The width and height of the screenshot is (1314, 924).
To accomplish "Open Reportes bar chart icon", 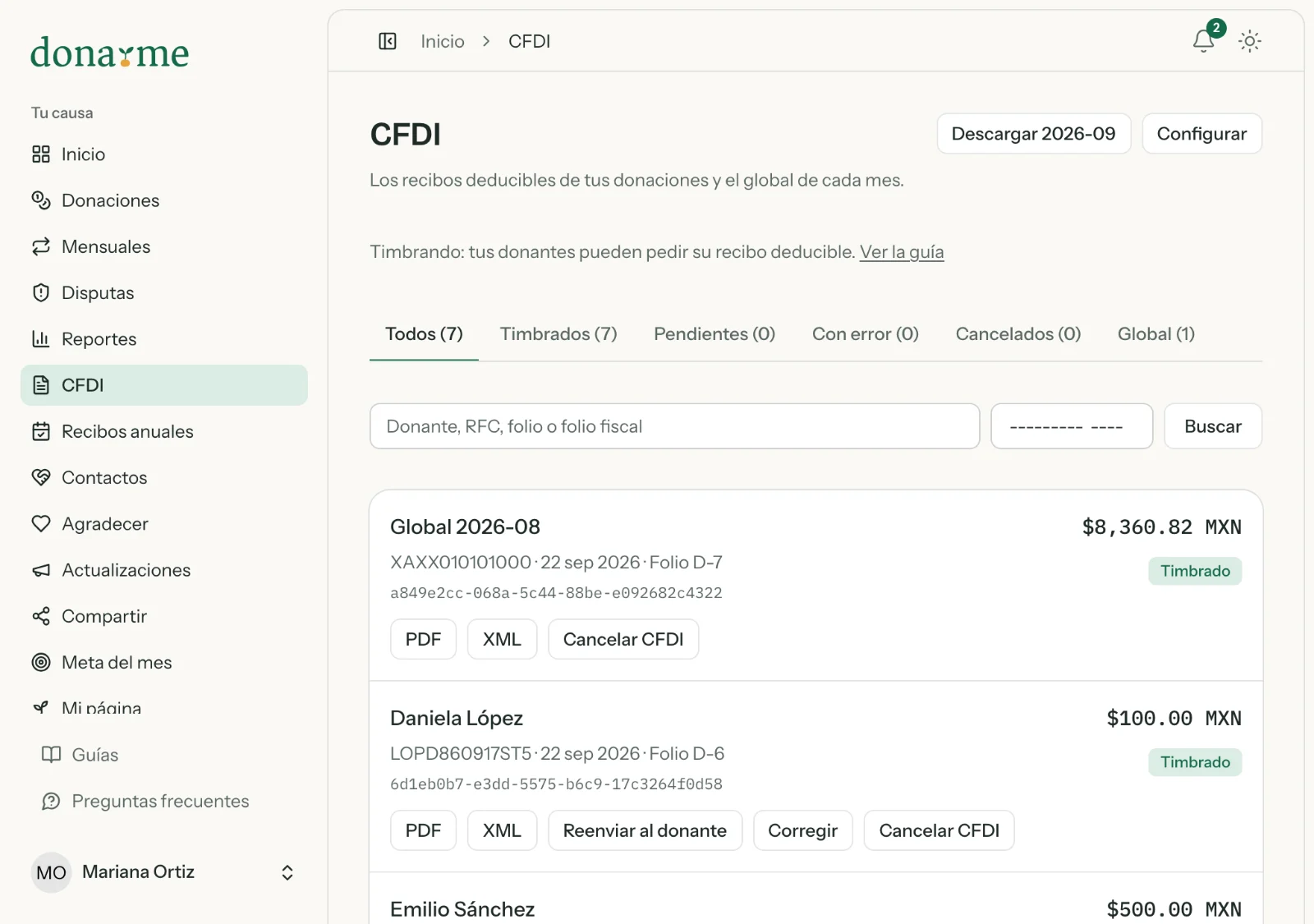I will point(41,338).
